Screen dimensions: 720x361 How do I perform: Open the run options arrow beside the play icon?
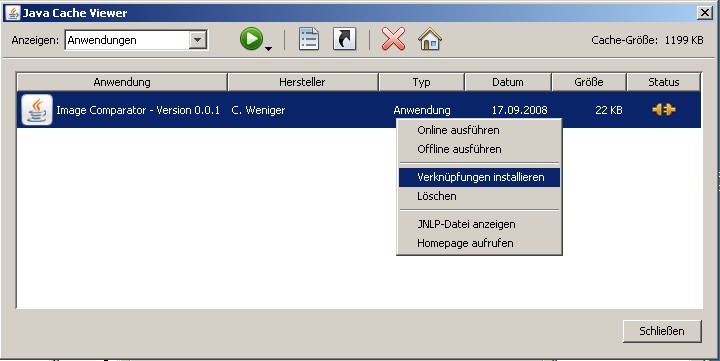pyautogui.click(x=269, y=48)
